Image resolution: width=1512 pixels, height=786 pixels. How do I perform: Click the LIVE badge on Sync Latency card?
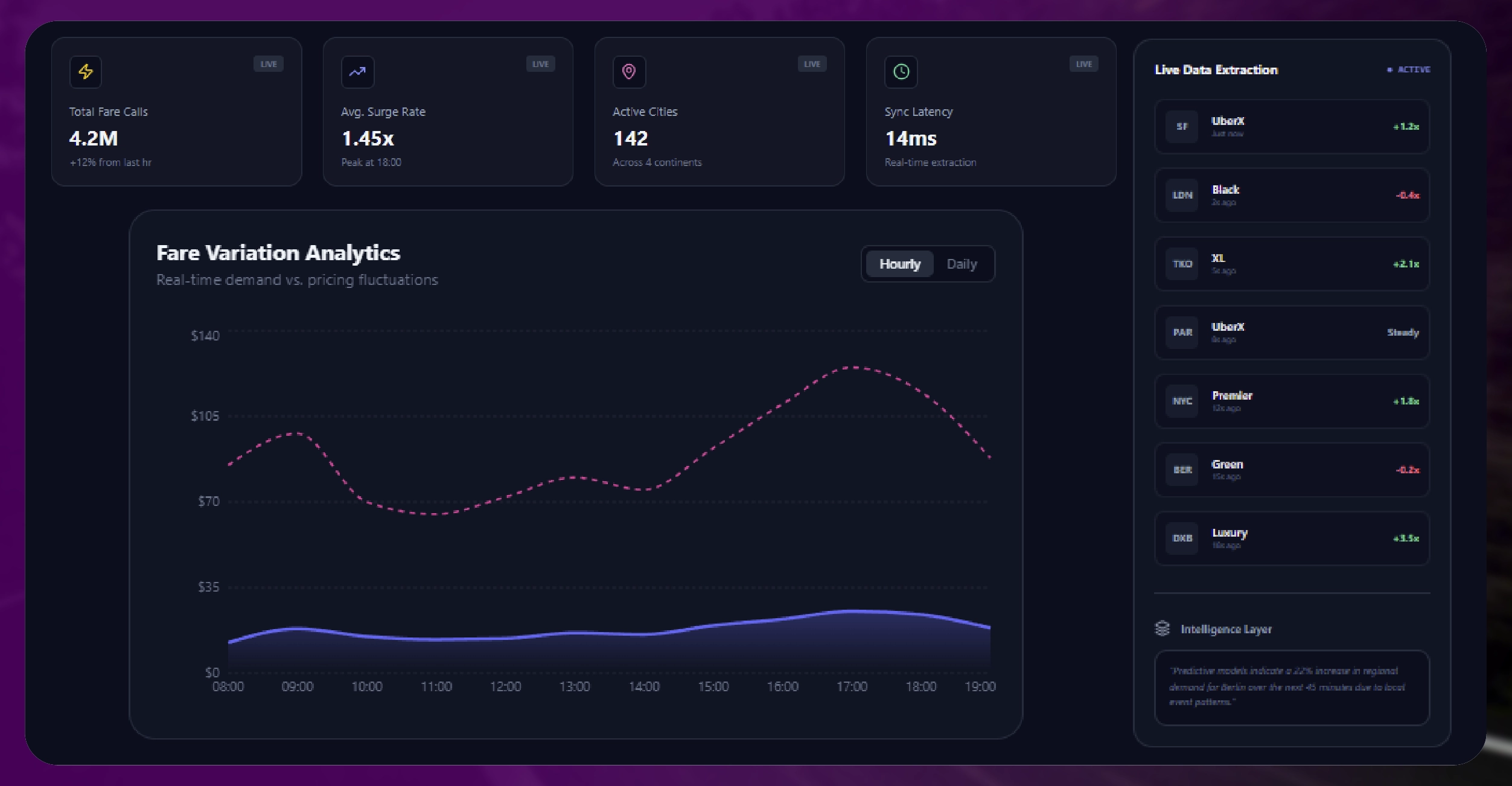click(1083, 64)
